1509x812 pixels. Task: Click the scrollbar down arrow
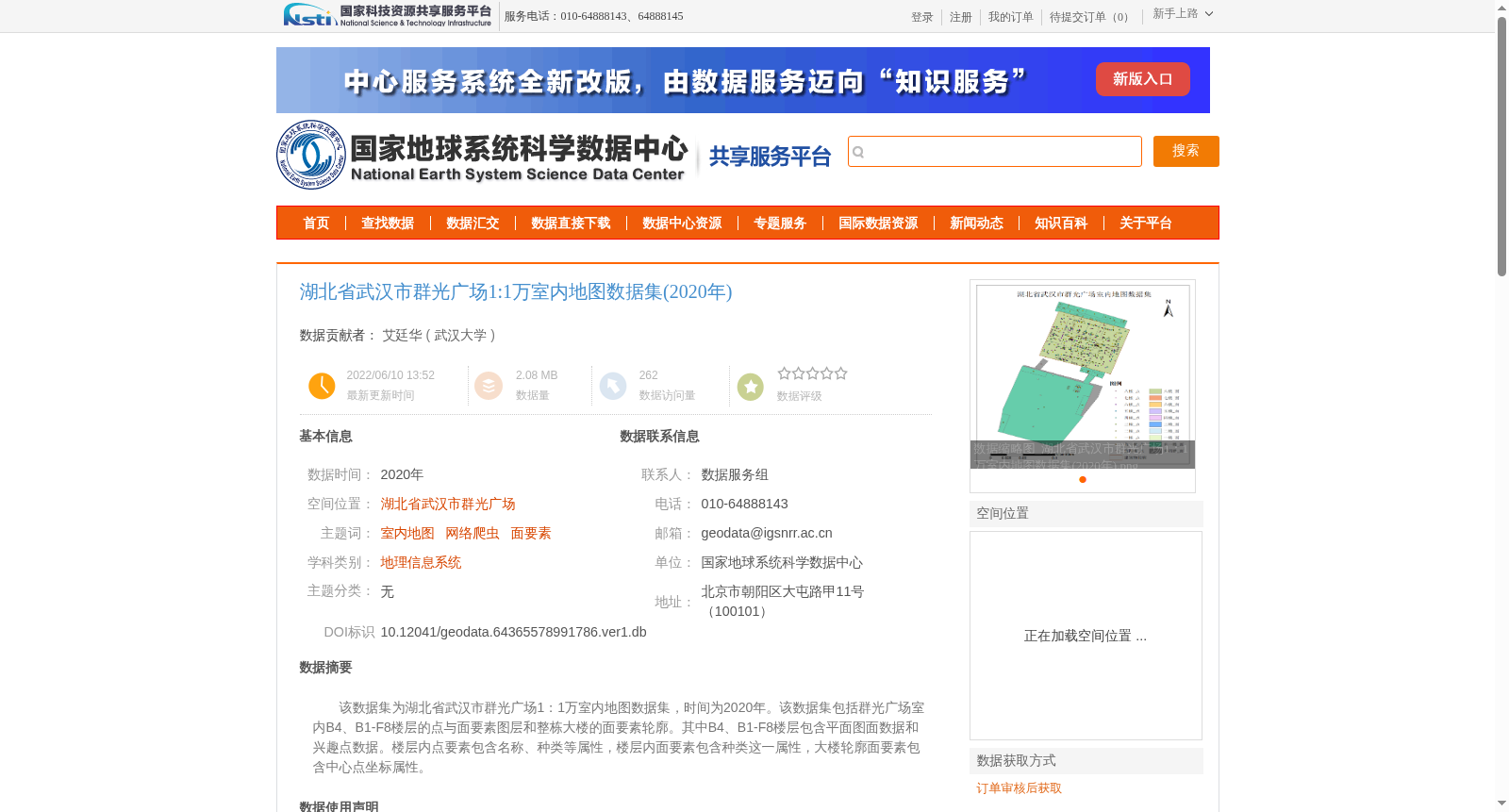pyautogui.click(x=1502, y=804)
